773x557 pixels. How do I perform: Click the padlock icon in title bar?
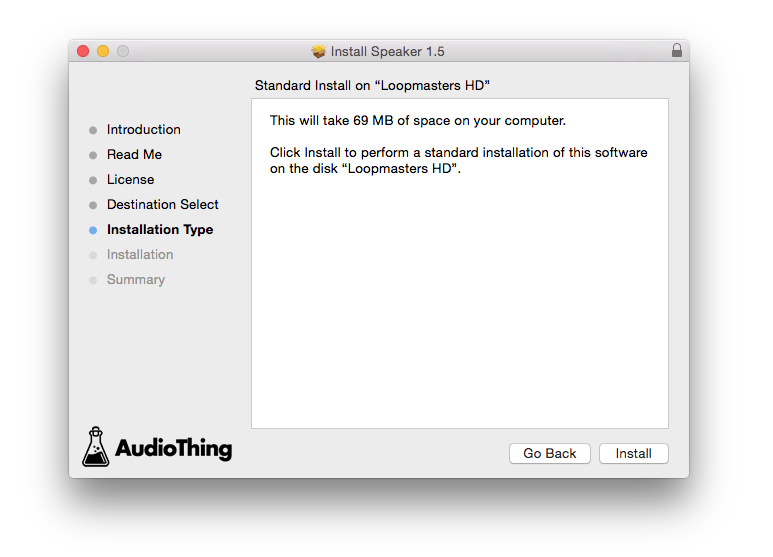[x=677, y=50]
